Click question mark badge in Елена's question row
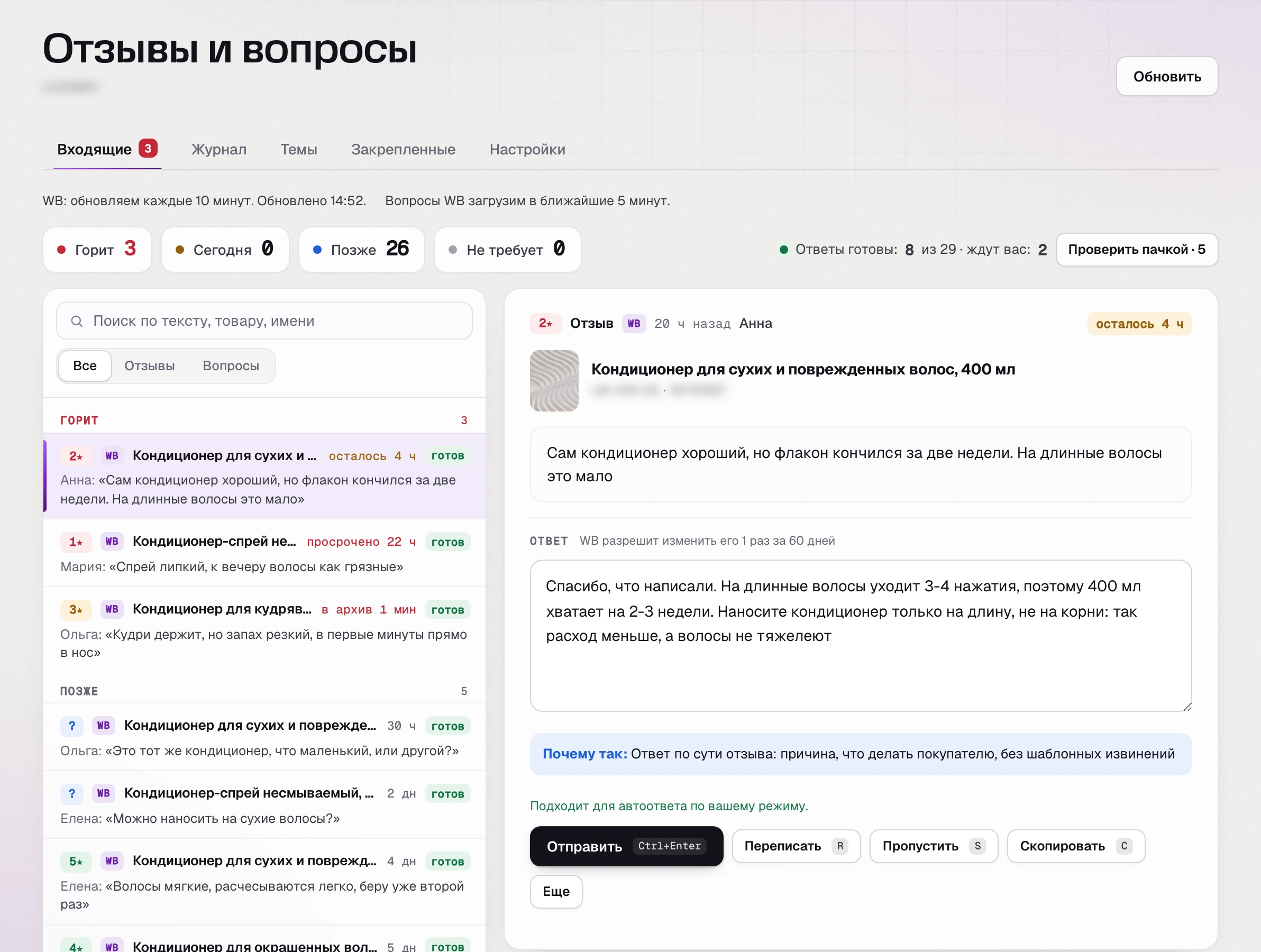The width and height of the screenshot is (1261, 952). click(72, 793)
